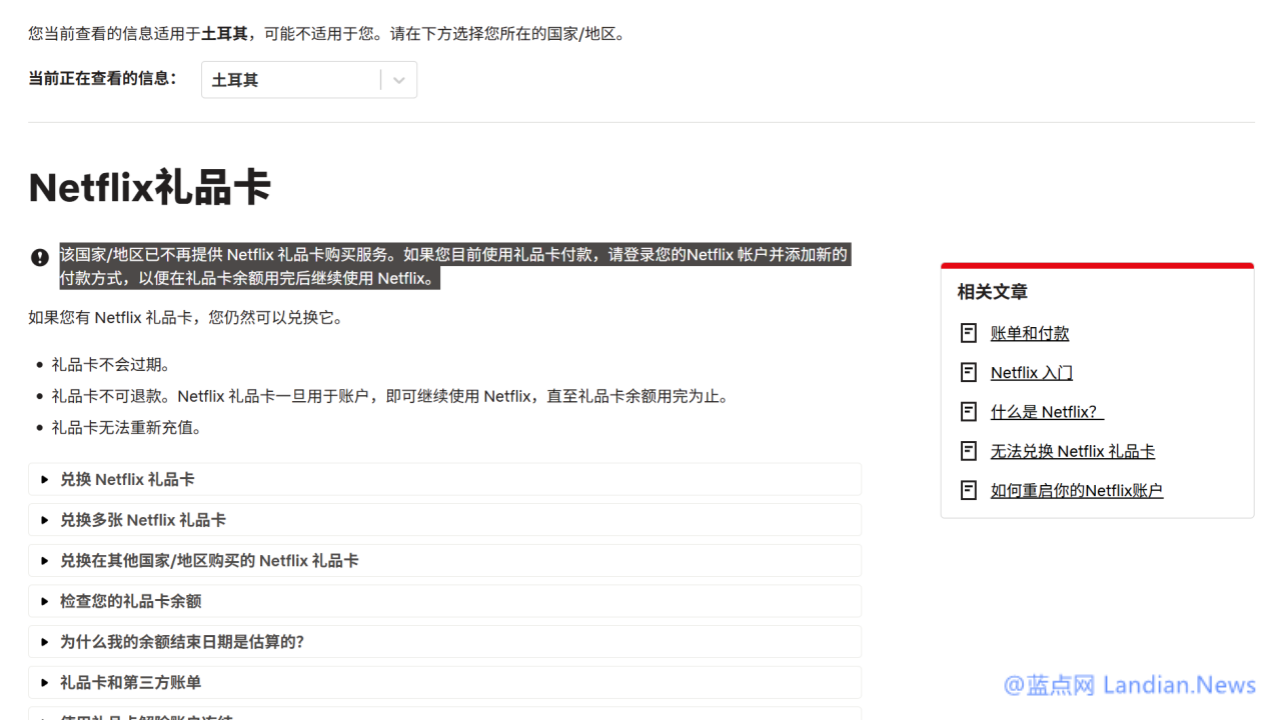Click the chevron arrow in country selector
The image size is (1280, 720).
coord(399,80)
